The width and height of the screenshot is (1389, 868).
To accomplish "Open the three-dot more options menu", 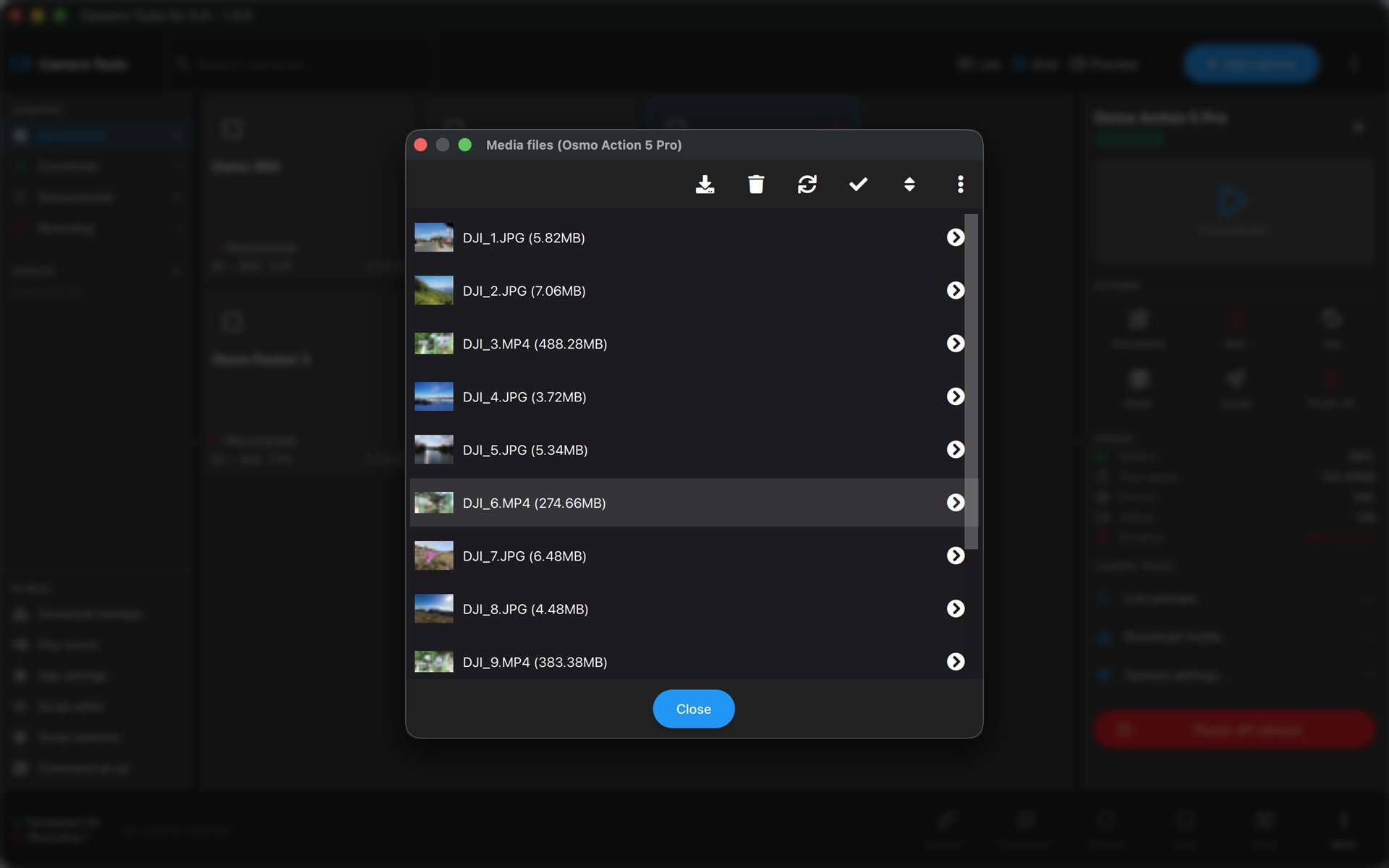I will pyautogui.click(x=960, y=184).
